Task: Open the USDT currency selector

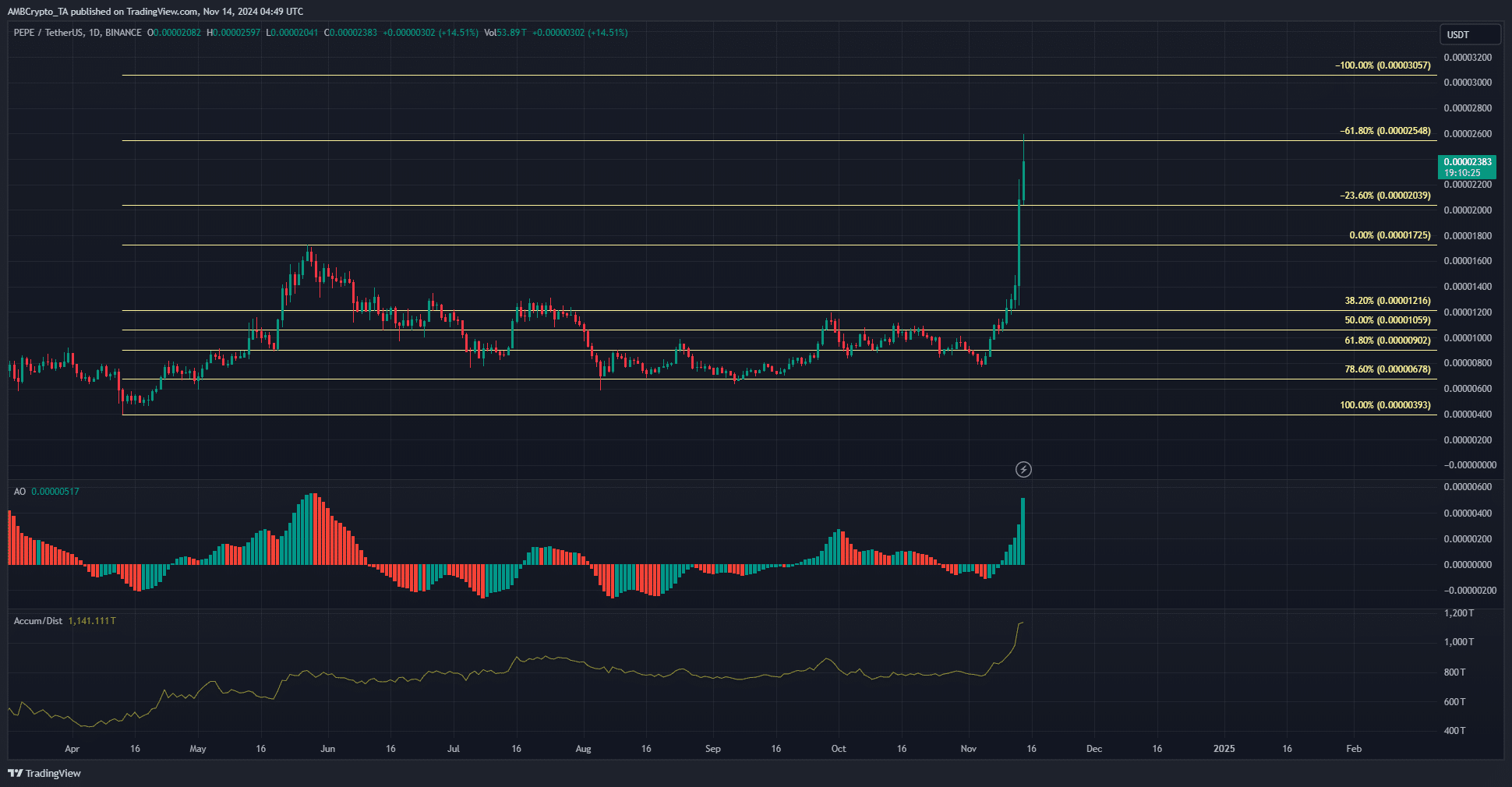Action: [1469, 34]
